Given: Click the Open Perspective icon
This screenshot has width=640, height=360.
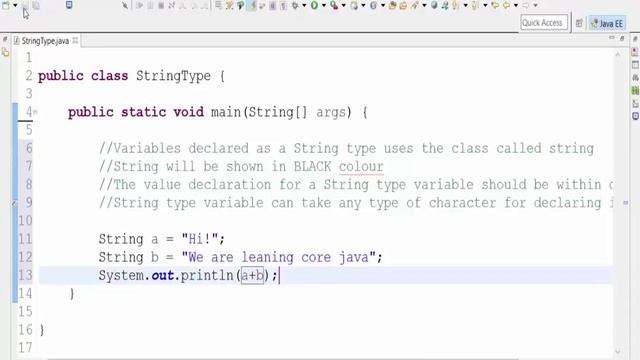Looking at the screenshot, I should click(x=579, y=23).
